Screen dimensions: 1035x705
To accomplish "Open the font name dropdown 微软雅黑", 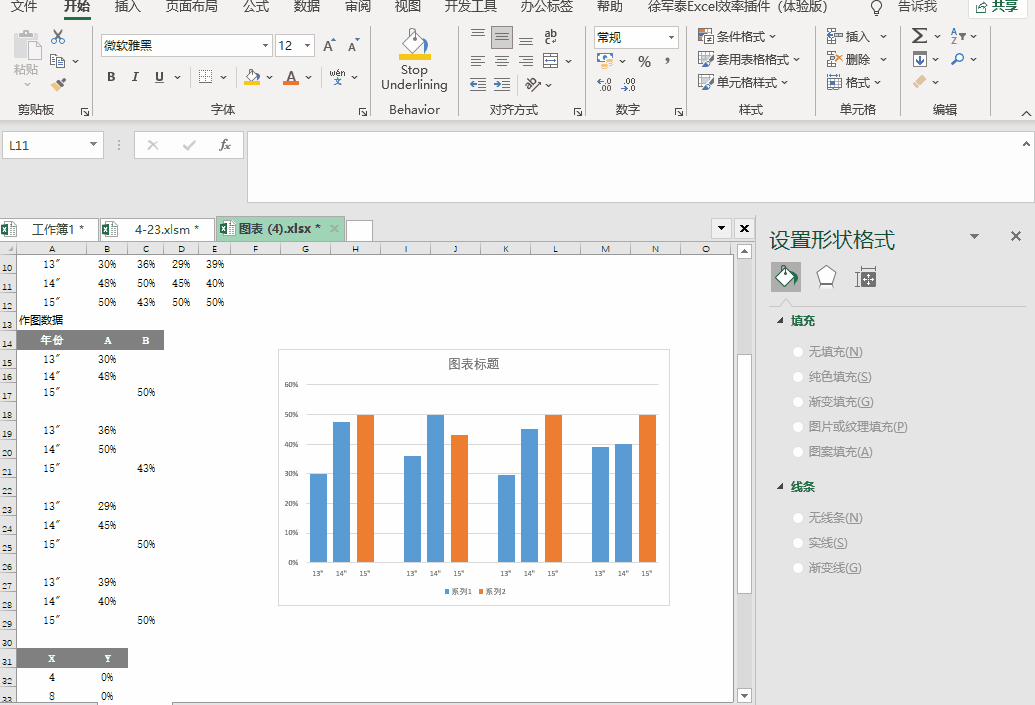I will pos(265,46).
